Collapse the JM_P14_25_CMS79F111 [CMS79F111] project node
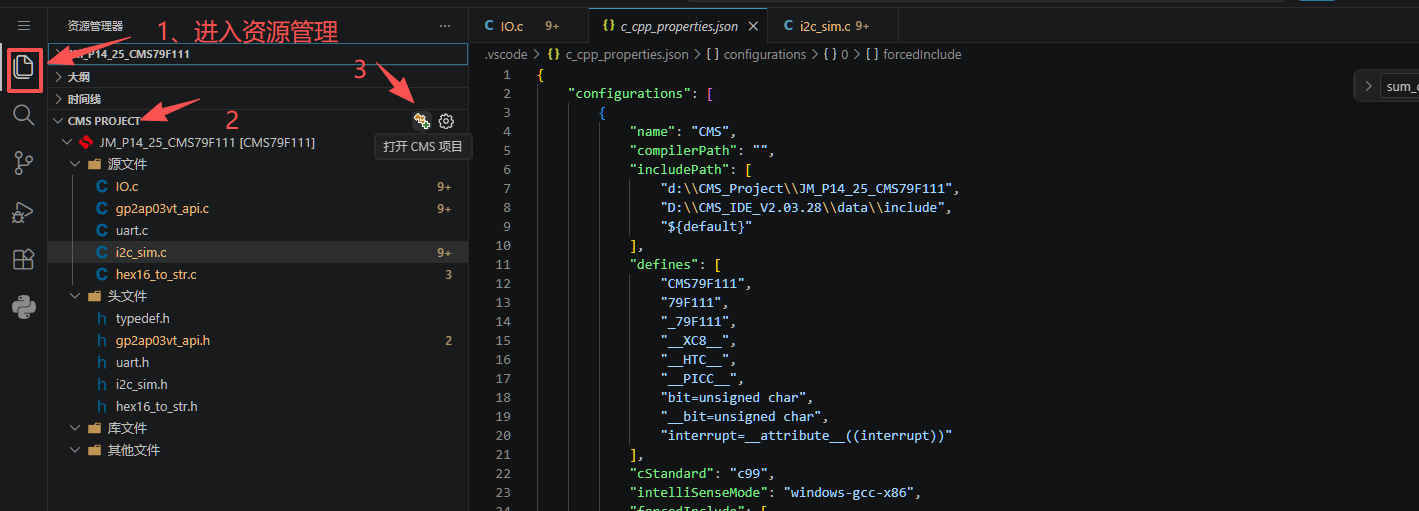The height and width of the screenshot is (511, 1419). point(68,143)
